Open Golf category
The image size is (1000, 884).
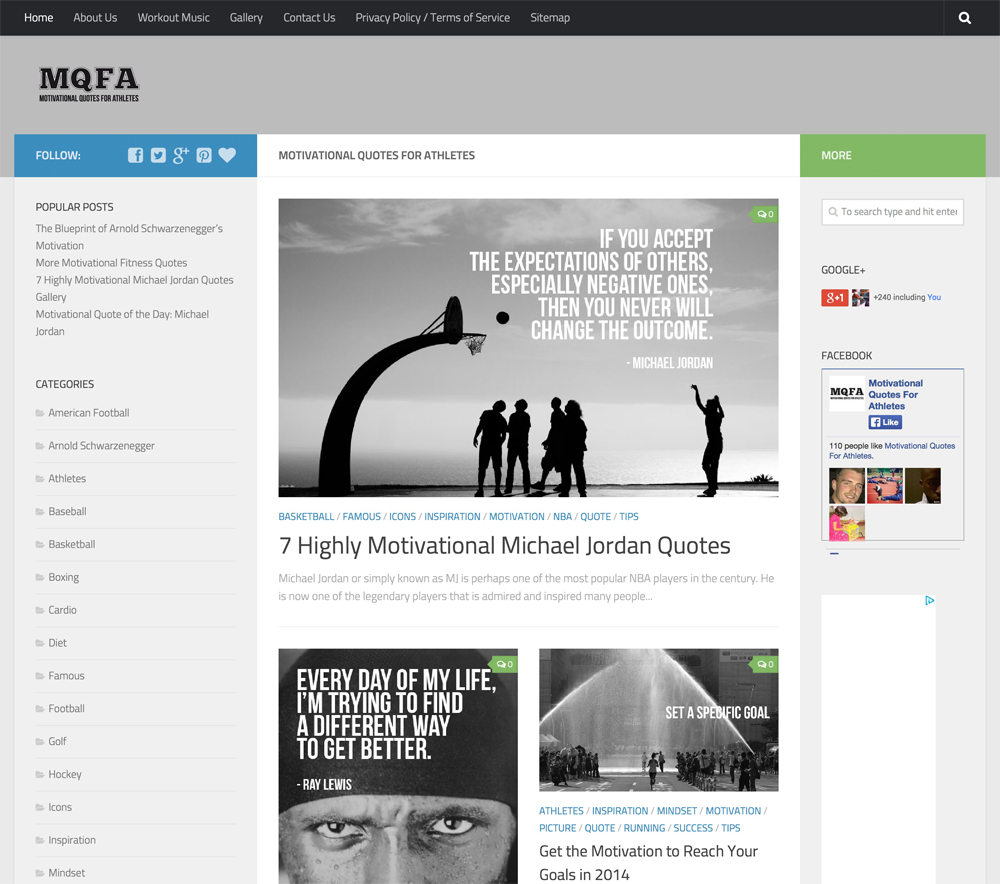57,741
